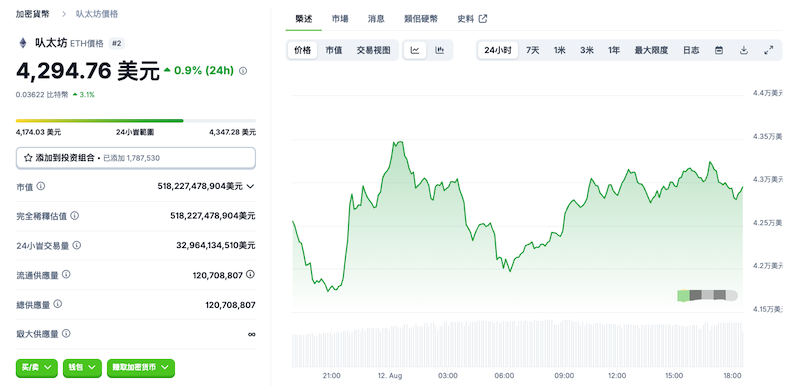Switch to candlestick chart view icon
The width and height of the screenshot is (800, 386).
click(439, 50)
